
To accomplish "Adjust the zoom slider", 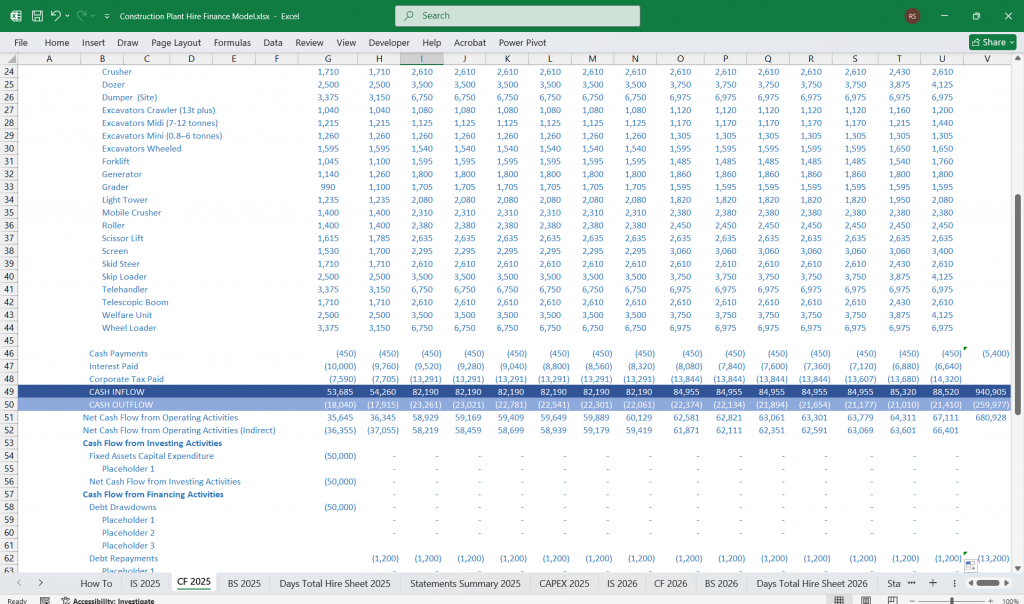I will click(x=951, y=599).
